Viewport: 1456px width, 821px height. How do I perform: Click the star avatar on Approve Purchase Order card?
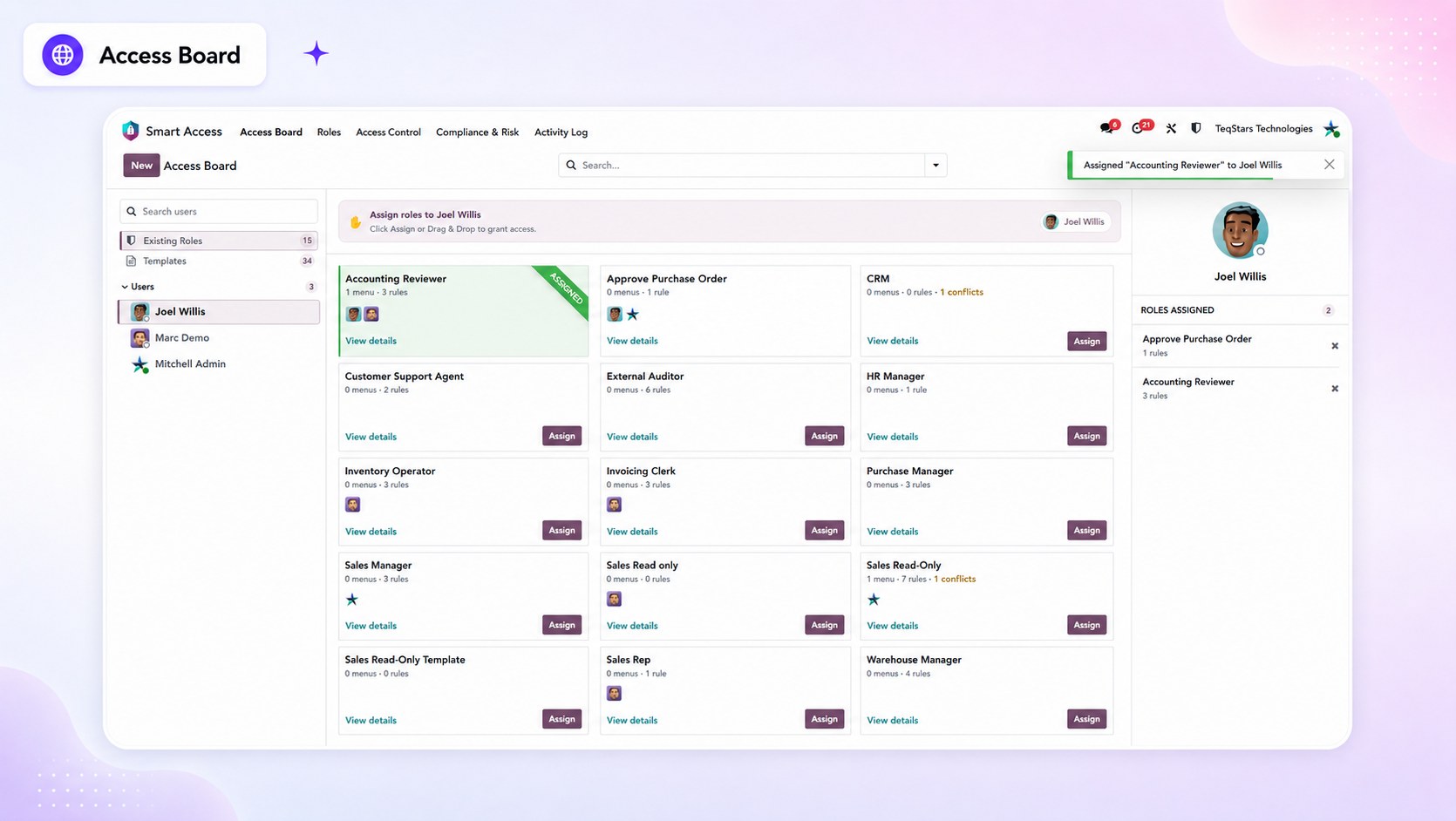[633, 314]
